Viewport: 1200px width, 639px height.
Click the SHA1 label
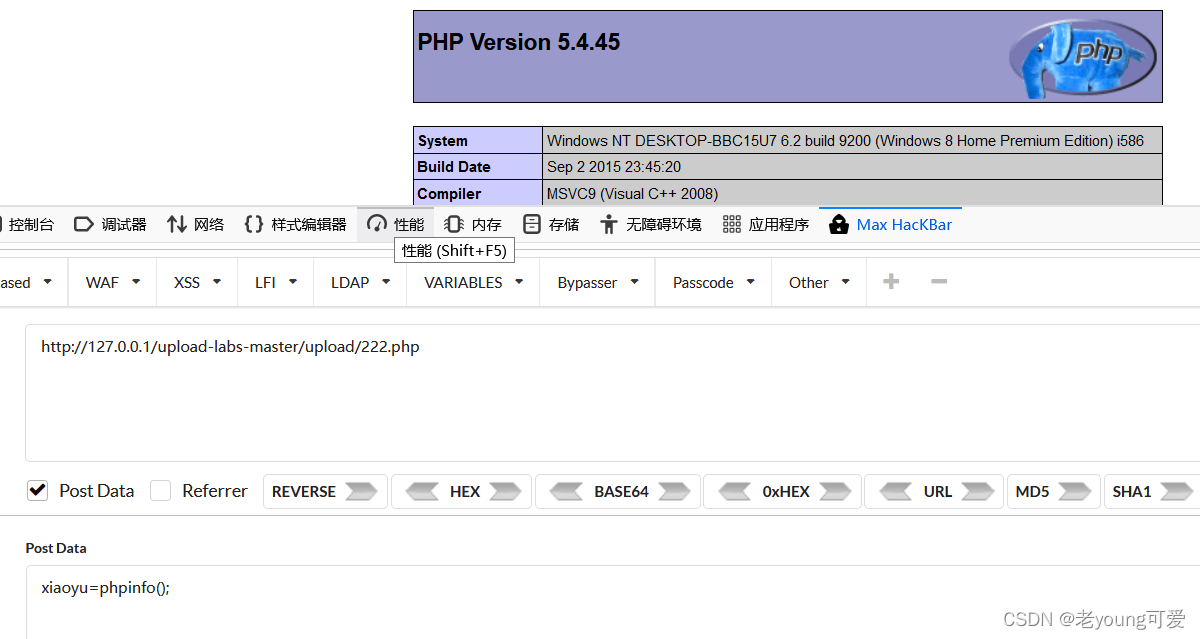1132,491
